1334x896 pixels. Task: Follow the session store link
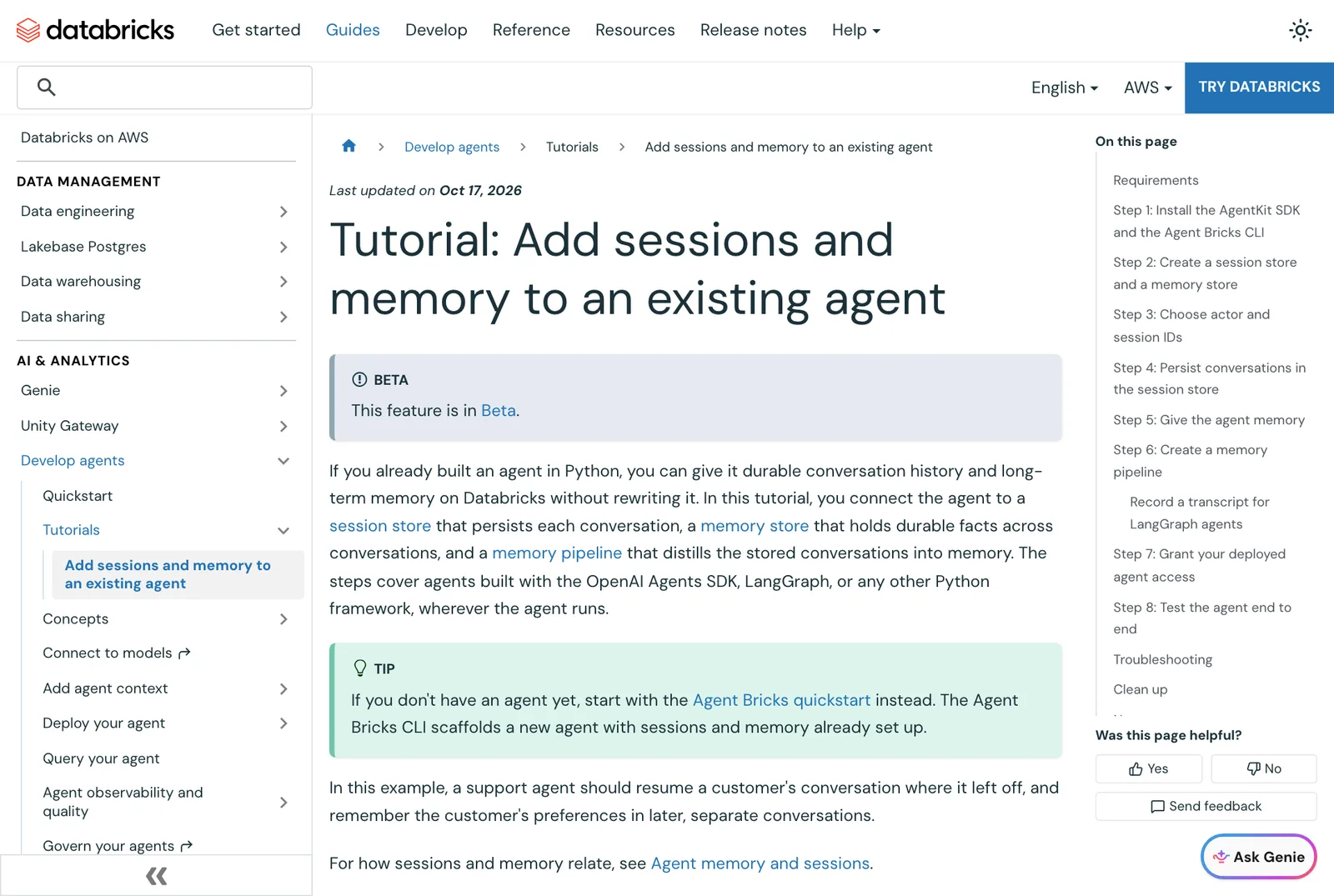380,526
